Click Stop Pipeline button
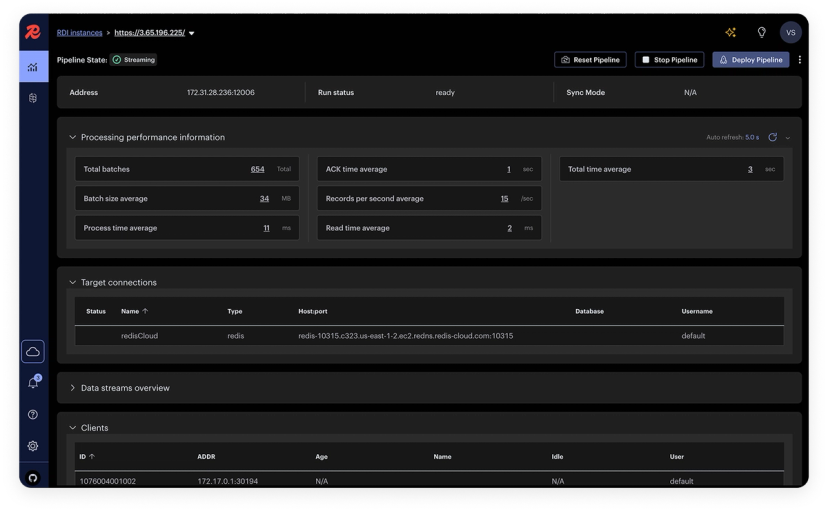828x512 pixels. pos(670,60)
